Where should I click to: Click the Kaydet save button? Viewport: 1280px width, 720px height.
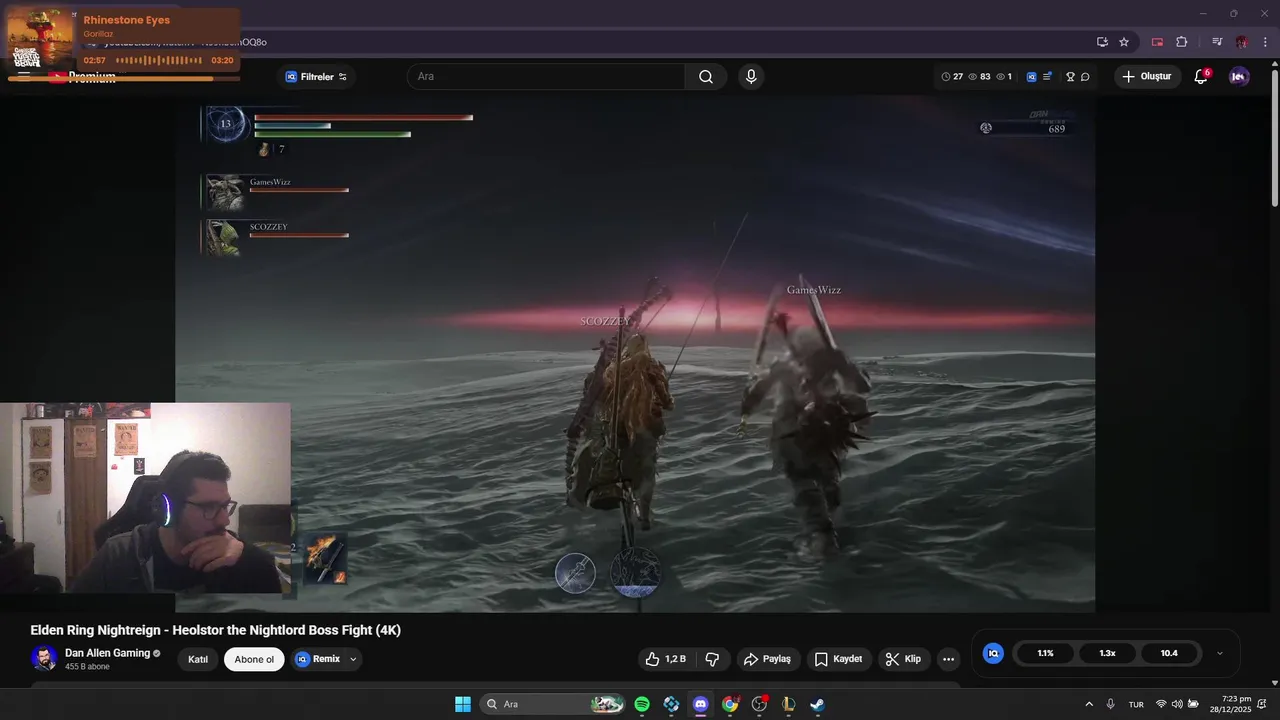coord(838,659)
